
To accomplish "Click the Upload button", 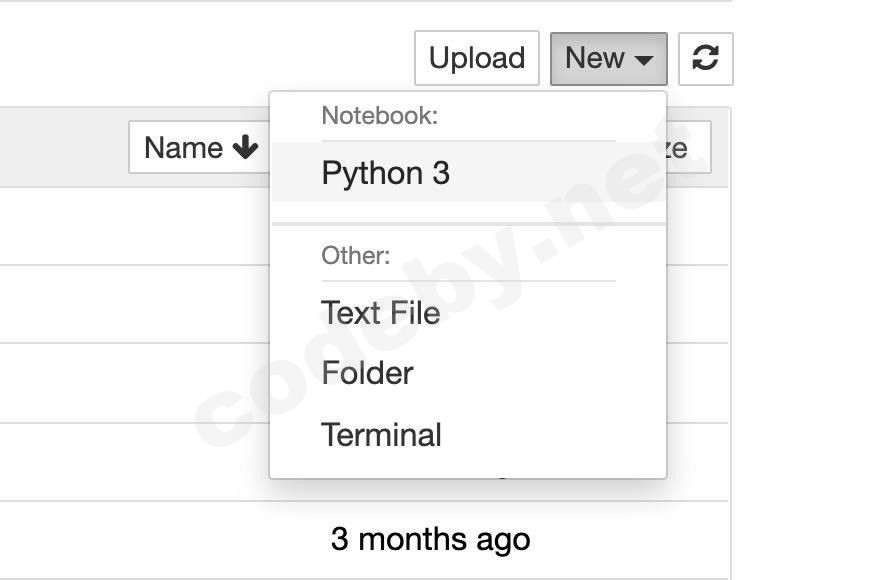I will [477, 58].
